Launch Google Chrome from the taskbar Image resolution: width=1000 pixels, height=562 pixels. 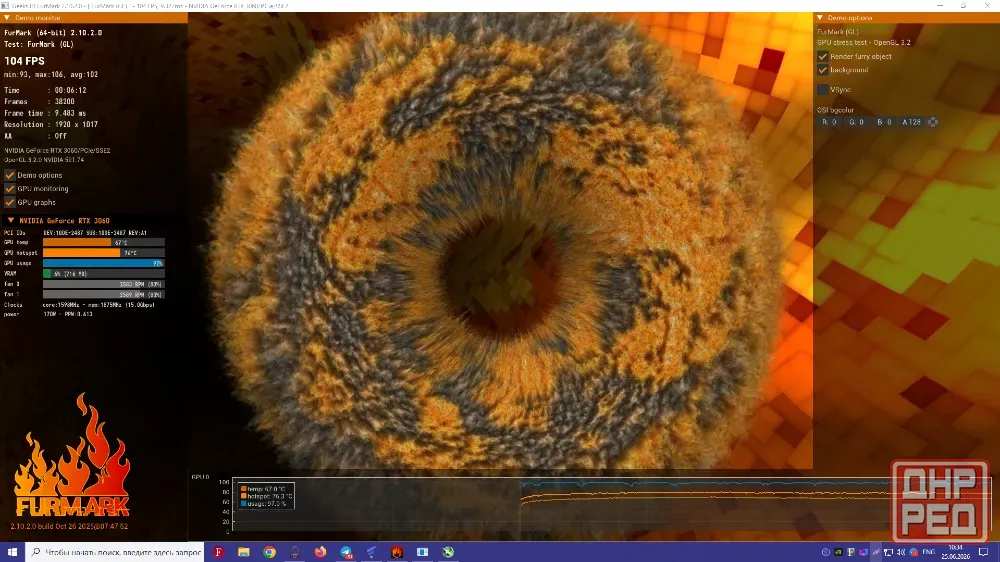coord(269,552)
